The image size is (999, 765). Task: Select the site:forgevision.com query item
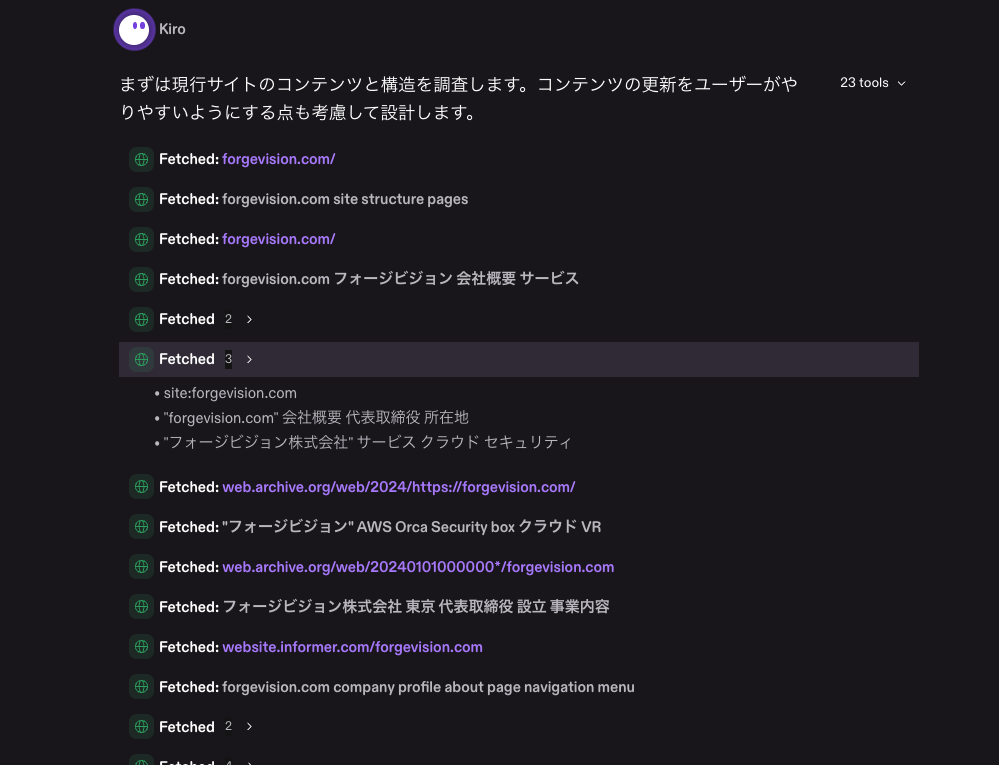[226, 393]
